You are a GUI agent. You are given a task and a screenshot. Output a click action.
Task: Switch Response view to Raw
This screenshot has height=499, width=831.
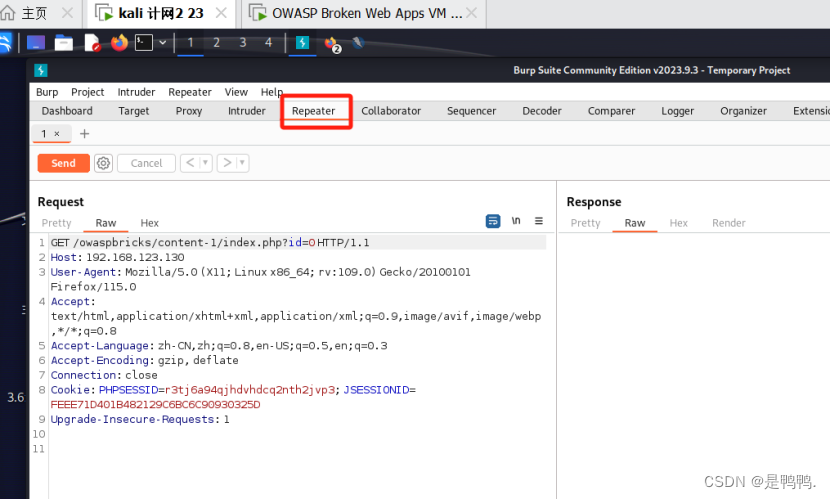point(634,223)
